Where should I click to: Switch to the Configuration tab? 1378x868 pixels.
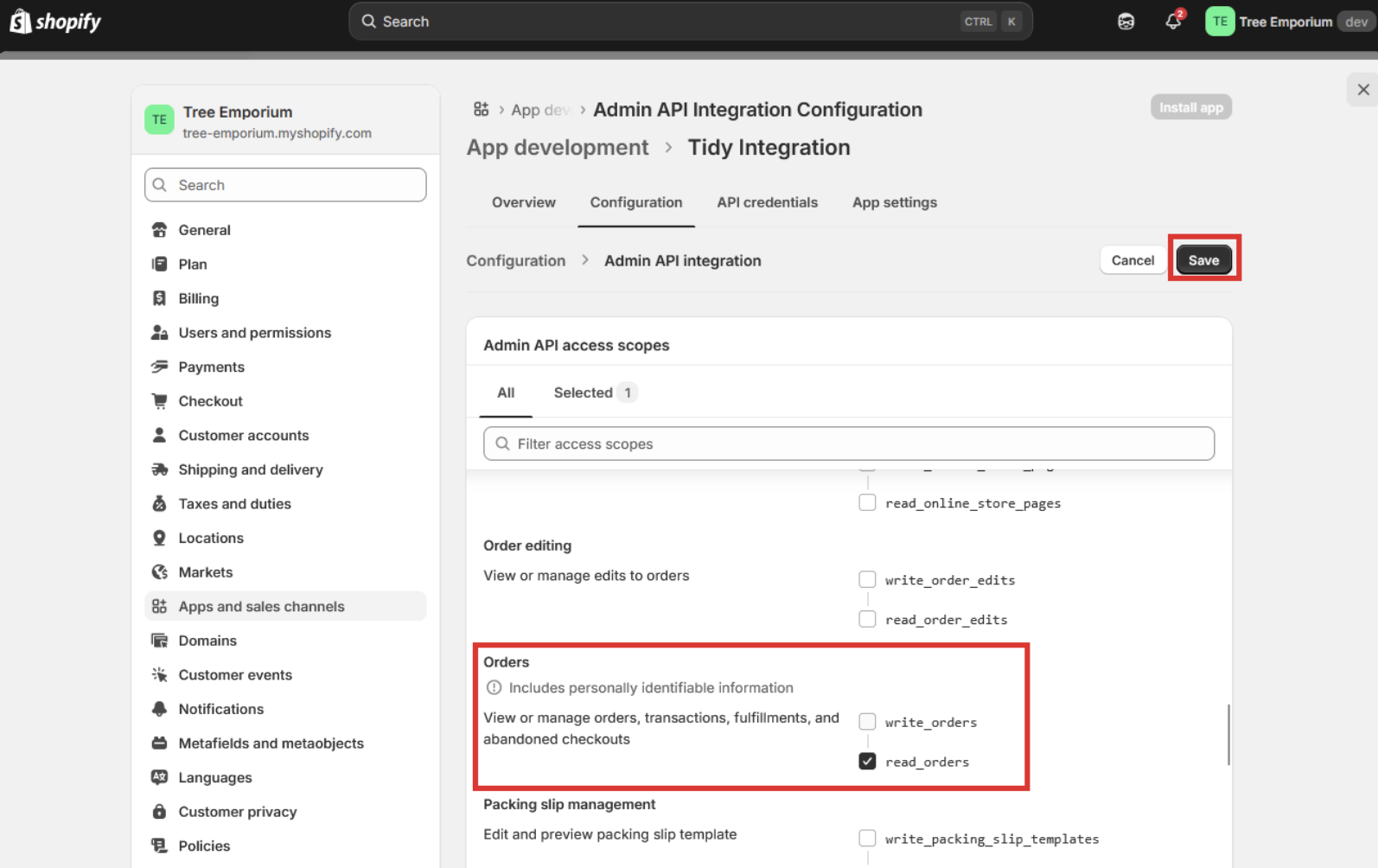(x=636, y=202)
